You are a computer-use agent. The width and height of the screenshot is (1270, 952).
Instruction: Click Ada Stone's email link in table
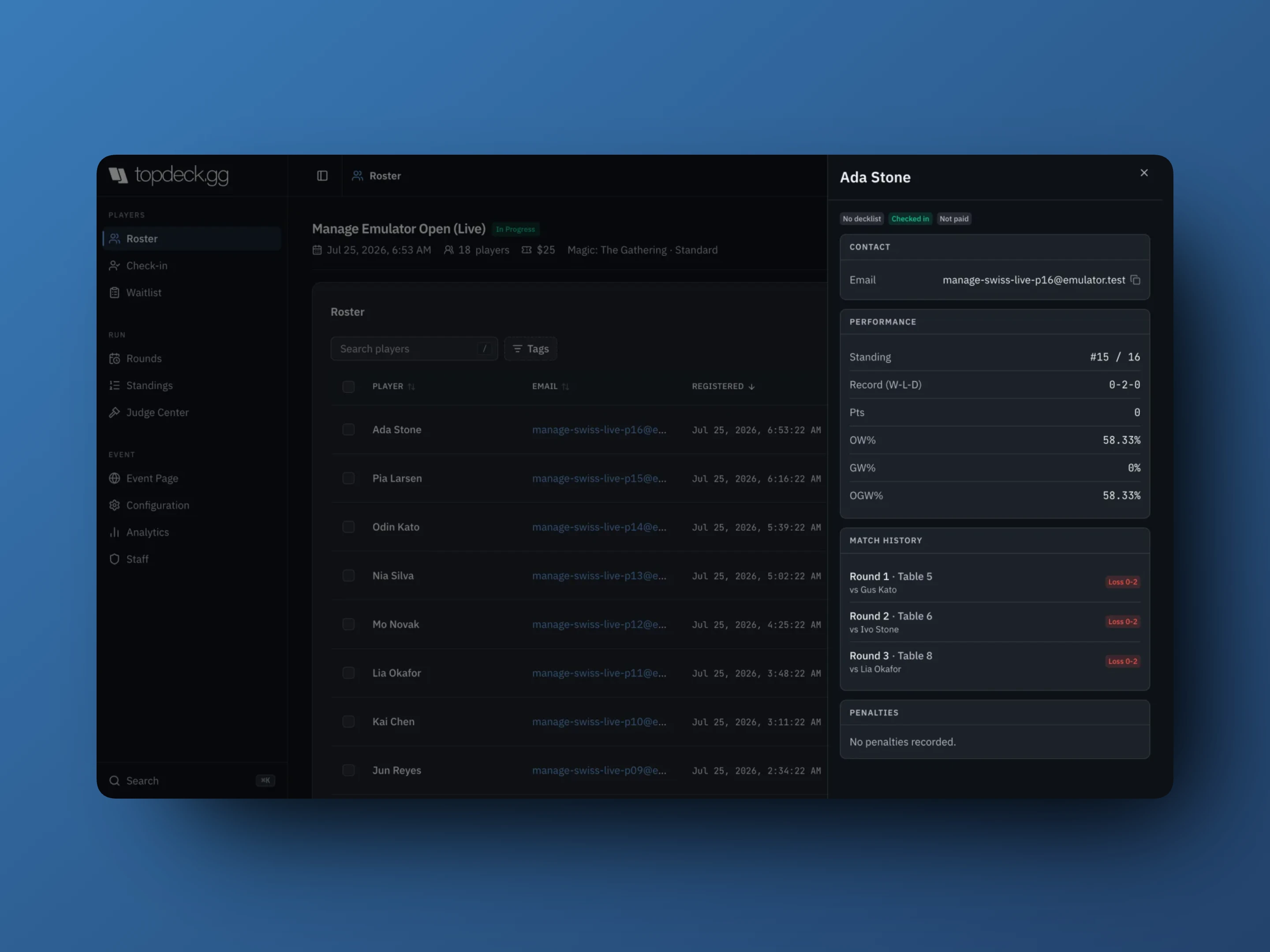[x=599, y=430]
